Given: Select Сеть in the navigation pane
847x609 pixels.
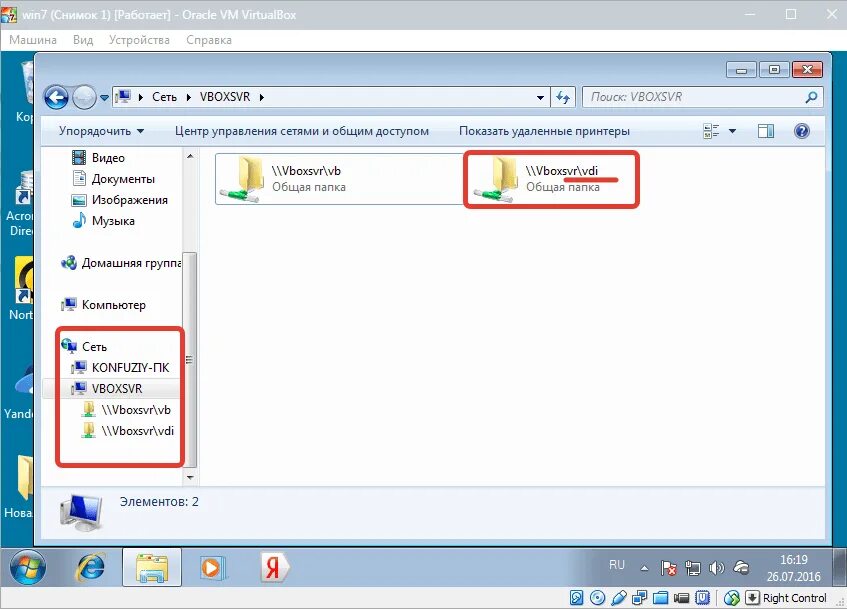Looking at the screenshot, I should pyautogui.click(x=84, y=346).
